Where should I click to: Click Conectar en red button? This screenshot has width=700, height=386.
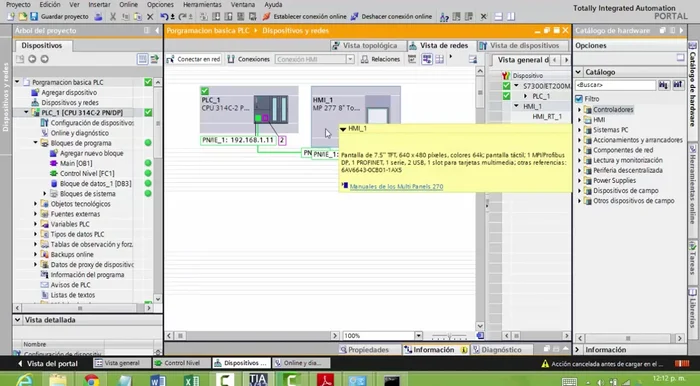point(193,59)
